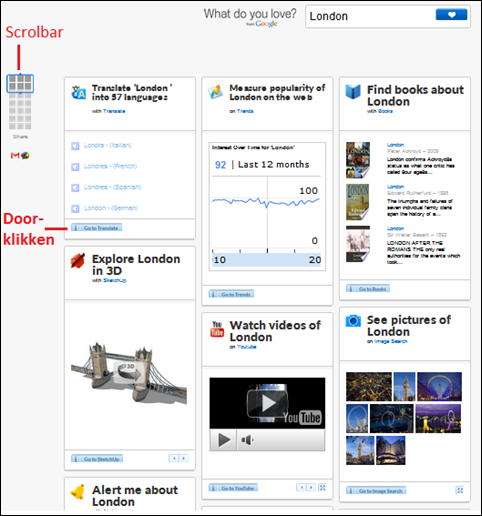This screenshot has width=482, height=516.
Task: Expand the Image Search card to fullscreen
Action: (460, 490)
